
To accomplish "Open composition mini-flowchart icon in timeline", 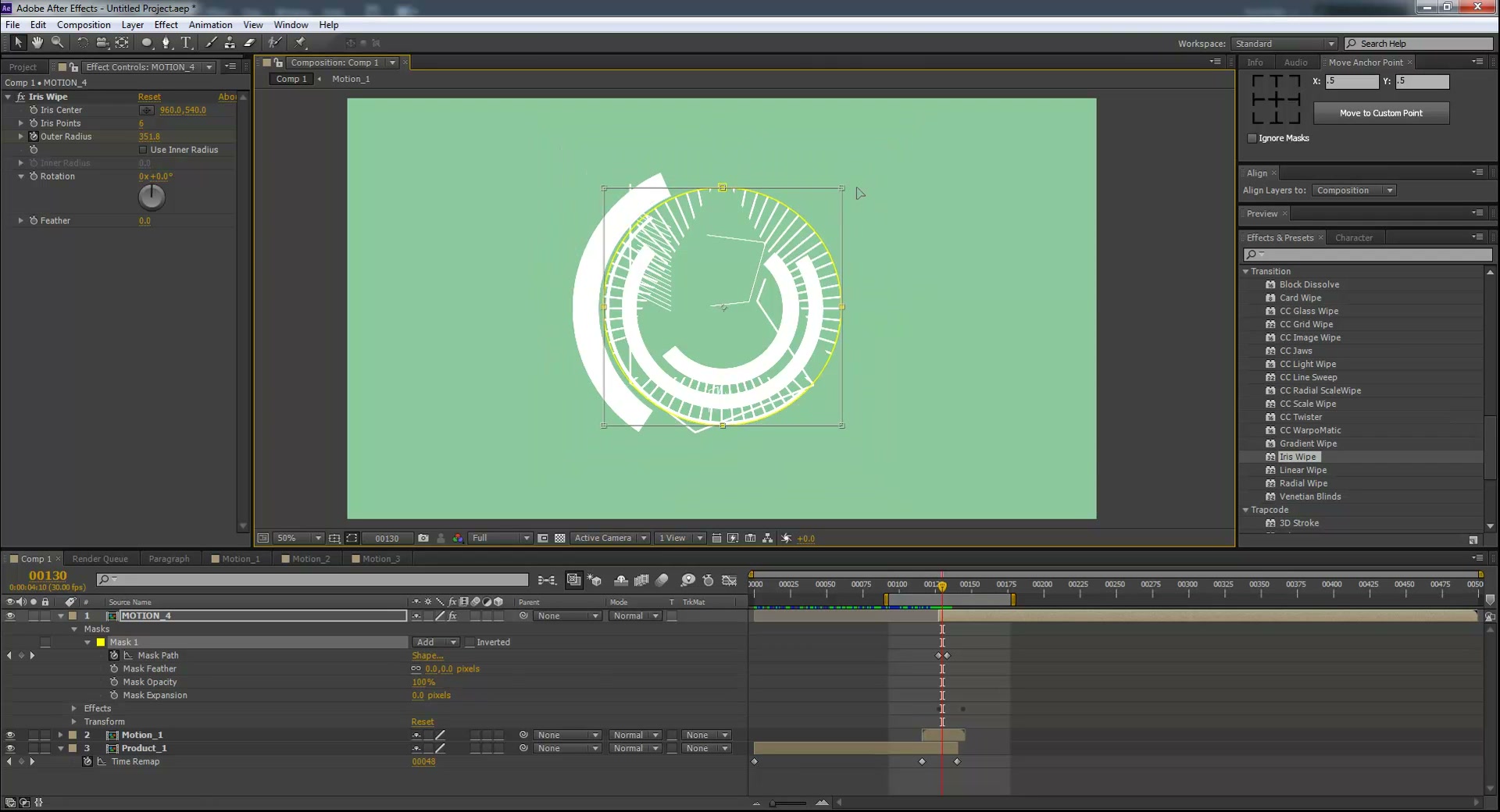I will click(x=547, y=580).
